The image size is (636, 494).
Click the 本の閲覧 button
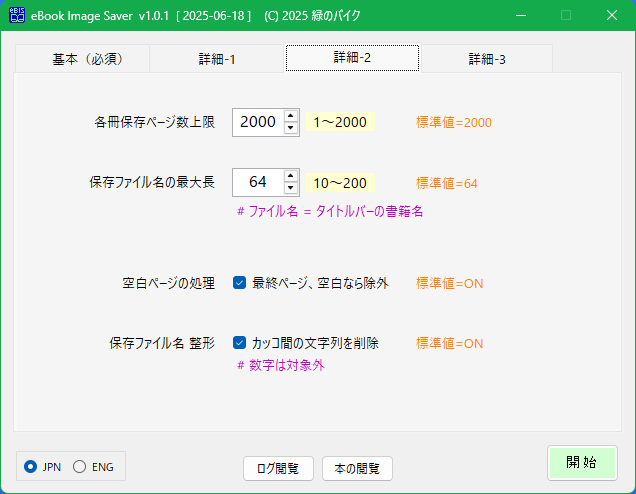(x=357, y=468)
